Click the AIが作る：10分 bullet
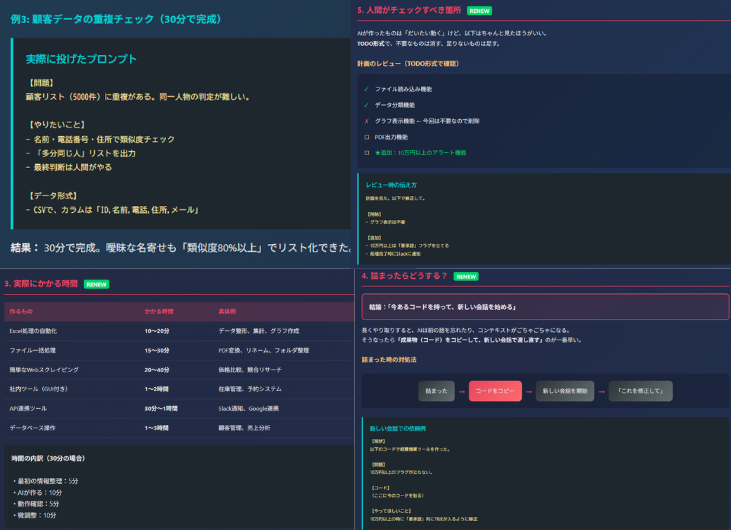 (38, 493)
